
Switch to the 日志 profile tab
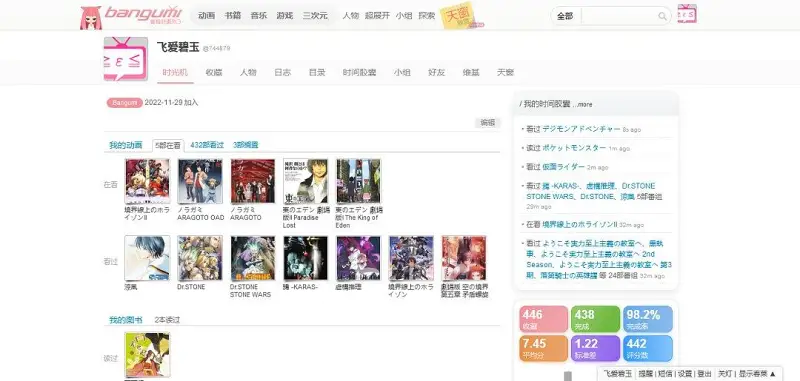pyautogui.click(x=282, y=72)
